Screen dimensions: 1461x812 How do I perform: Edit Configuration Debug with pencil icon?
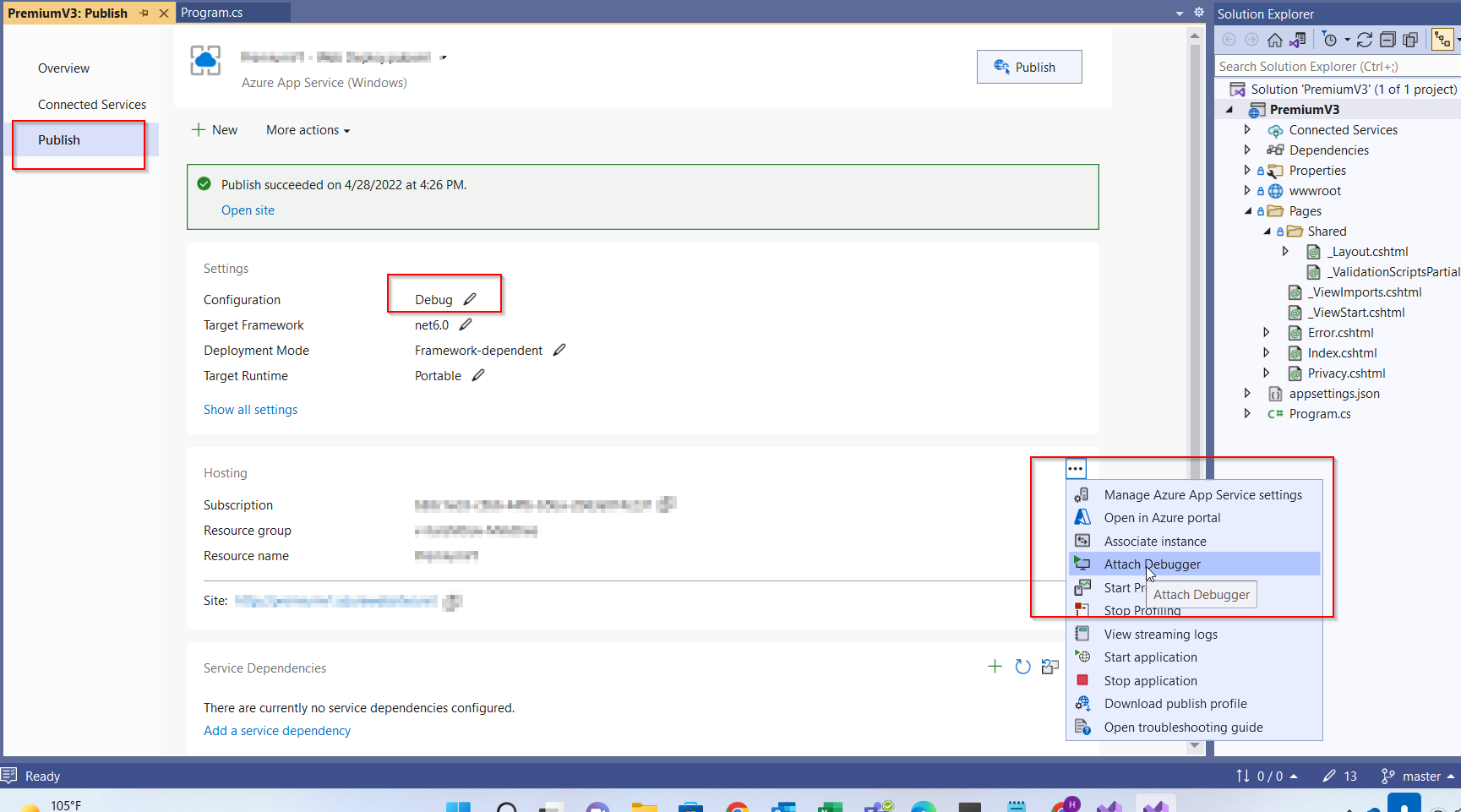(x=470, y=299)
